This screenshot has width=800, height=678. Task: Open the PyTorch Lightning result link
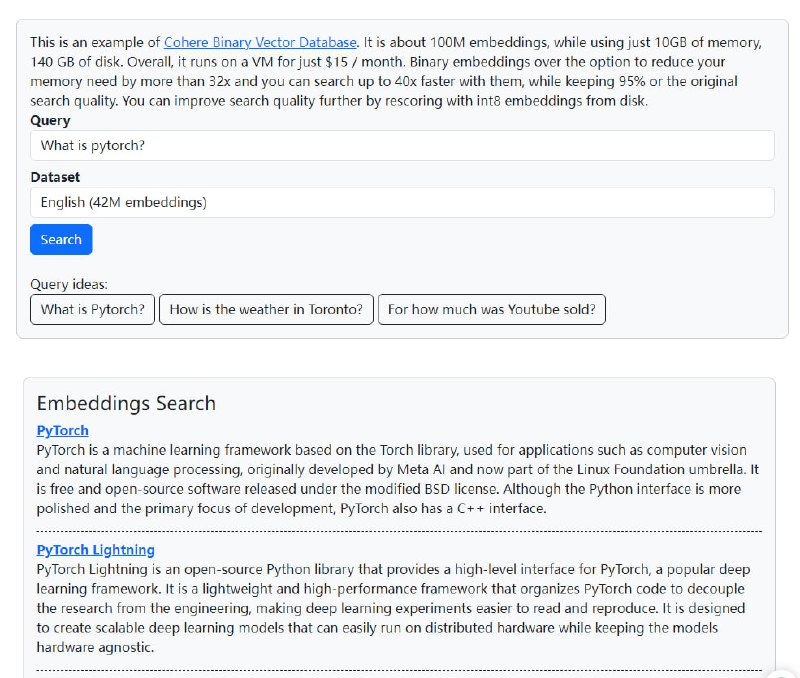[95, 550]
